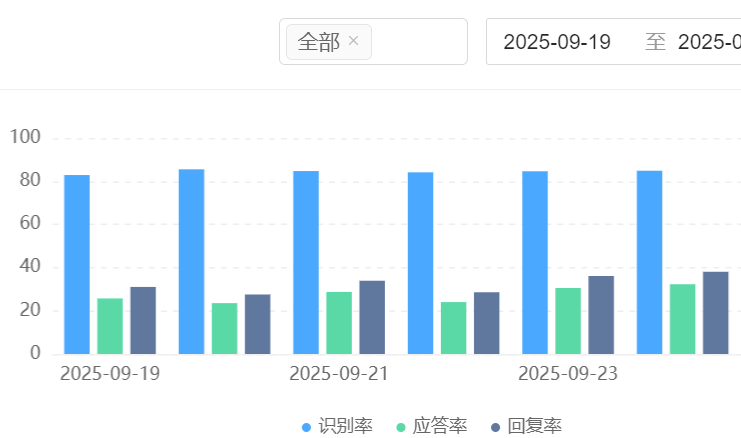
Task: Select the green 应答率 bar for 2025-09-21
Action: click(339, 323)
